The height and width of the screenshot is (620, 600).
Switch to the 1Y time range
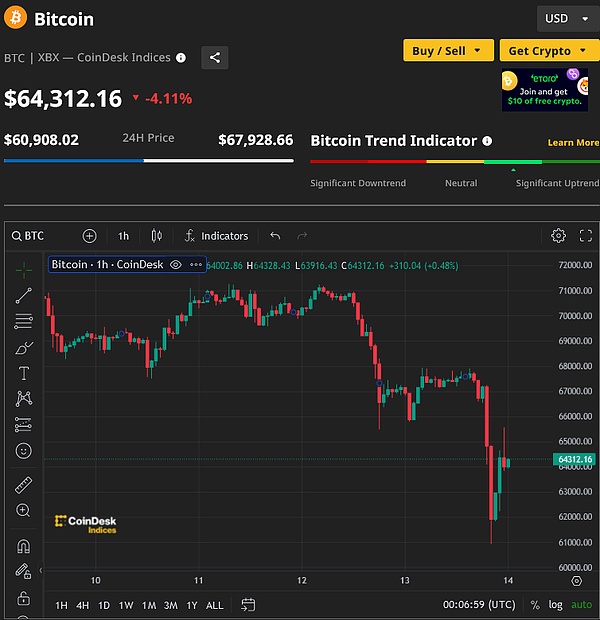point(192,605)
